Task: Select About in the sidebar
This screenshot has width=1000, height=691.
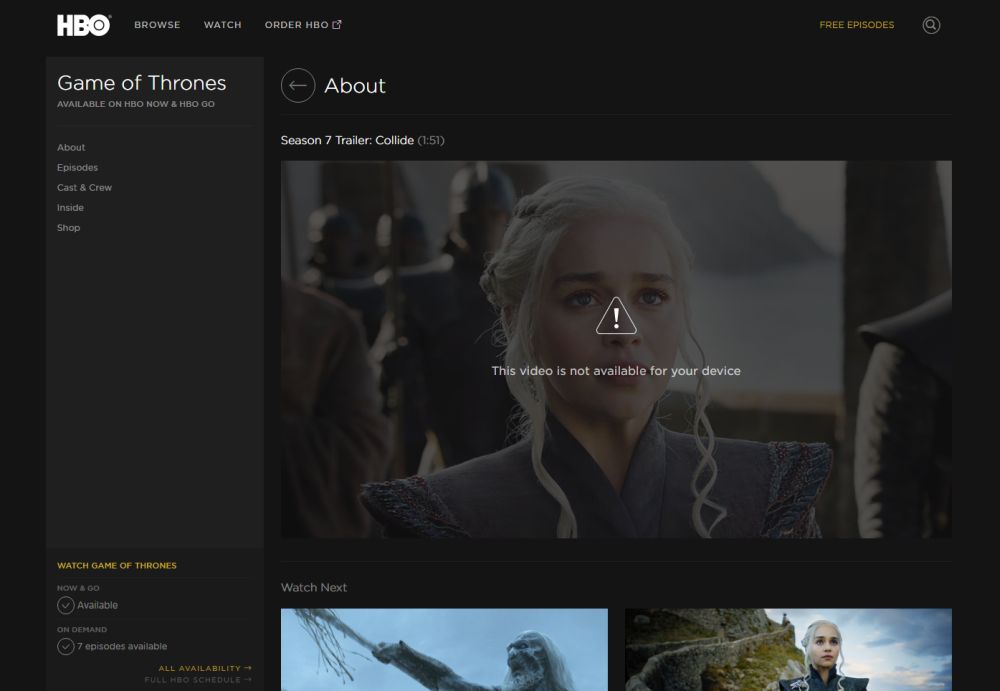Action: point(71,147)
